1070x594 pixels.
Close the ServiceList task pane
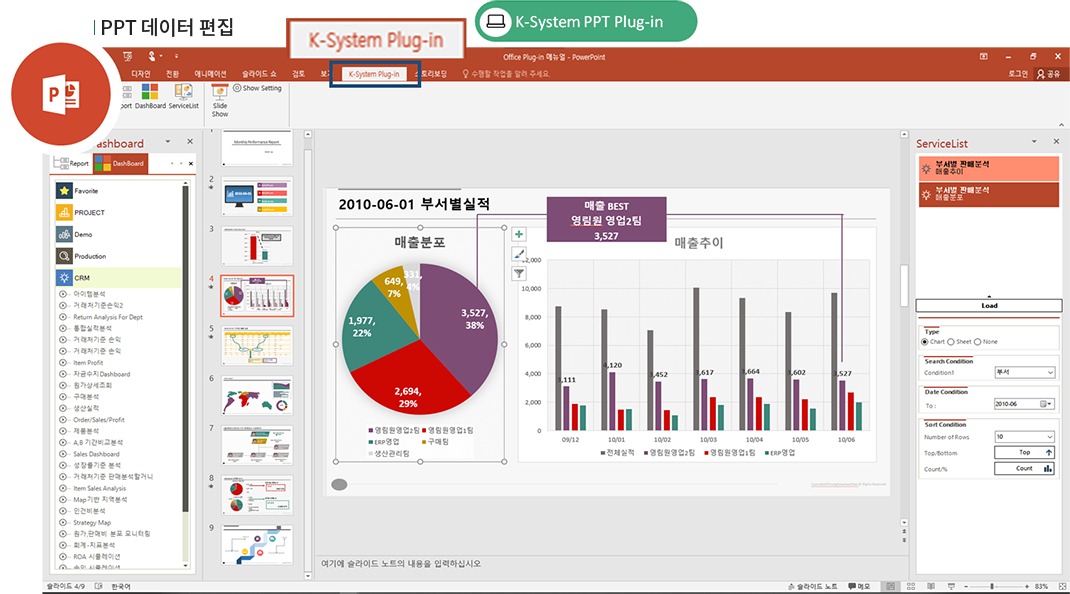click(1056, 141)
